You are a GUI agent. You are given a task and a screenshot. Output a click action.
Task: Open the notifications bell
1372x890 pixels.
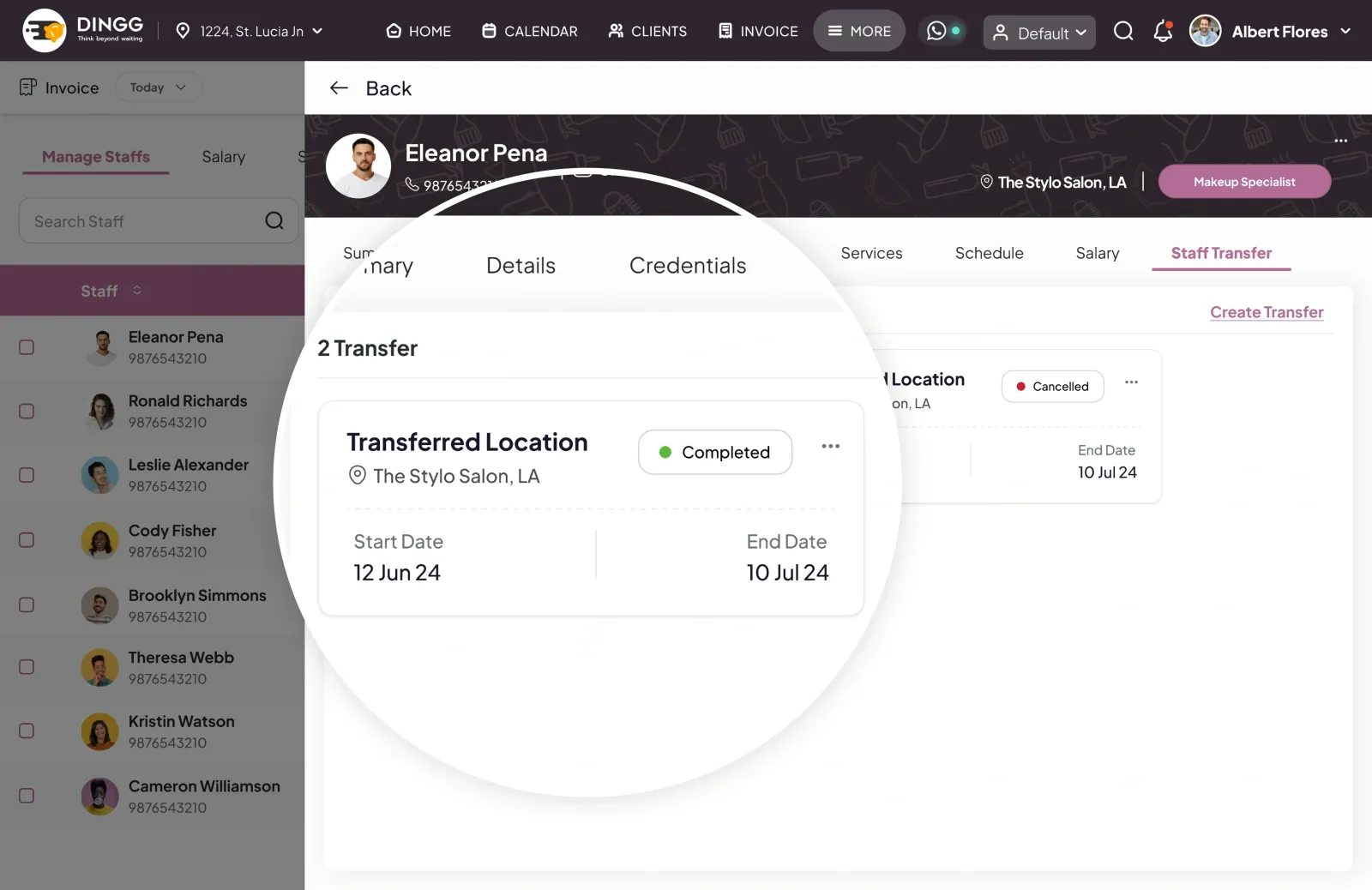point(1163,32)
